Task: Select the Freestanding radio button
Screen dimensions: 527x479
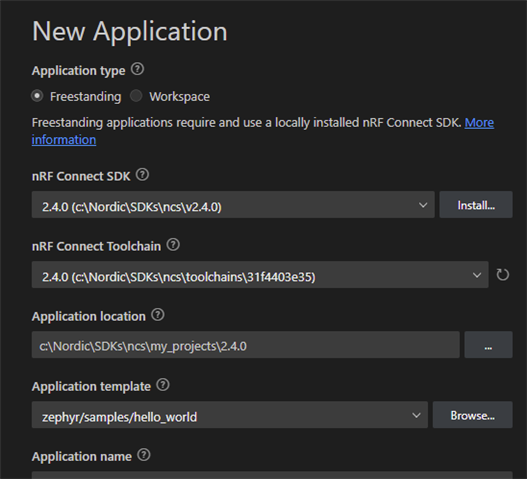Action: [37, 96]
